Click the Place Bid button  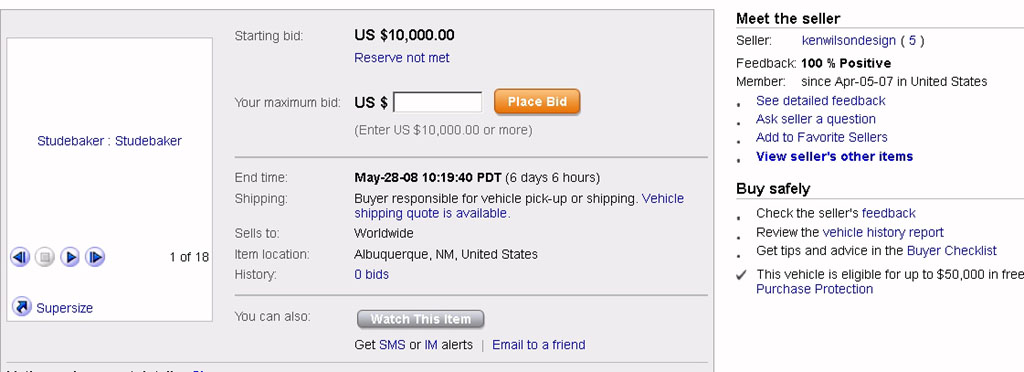tap(537, 102)
